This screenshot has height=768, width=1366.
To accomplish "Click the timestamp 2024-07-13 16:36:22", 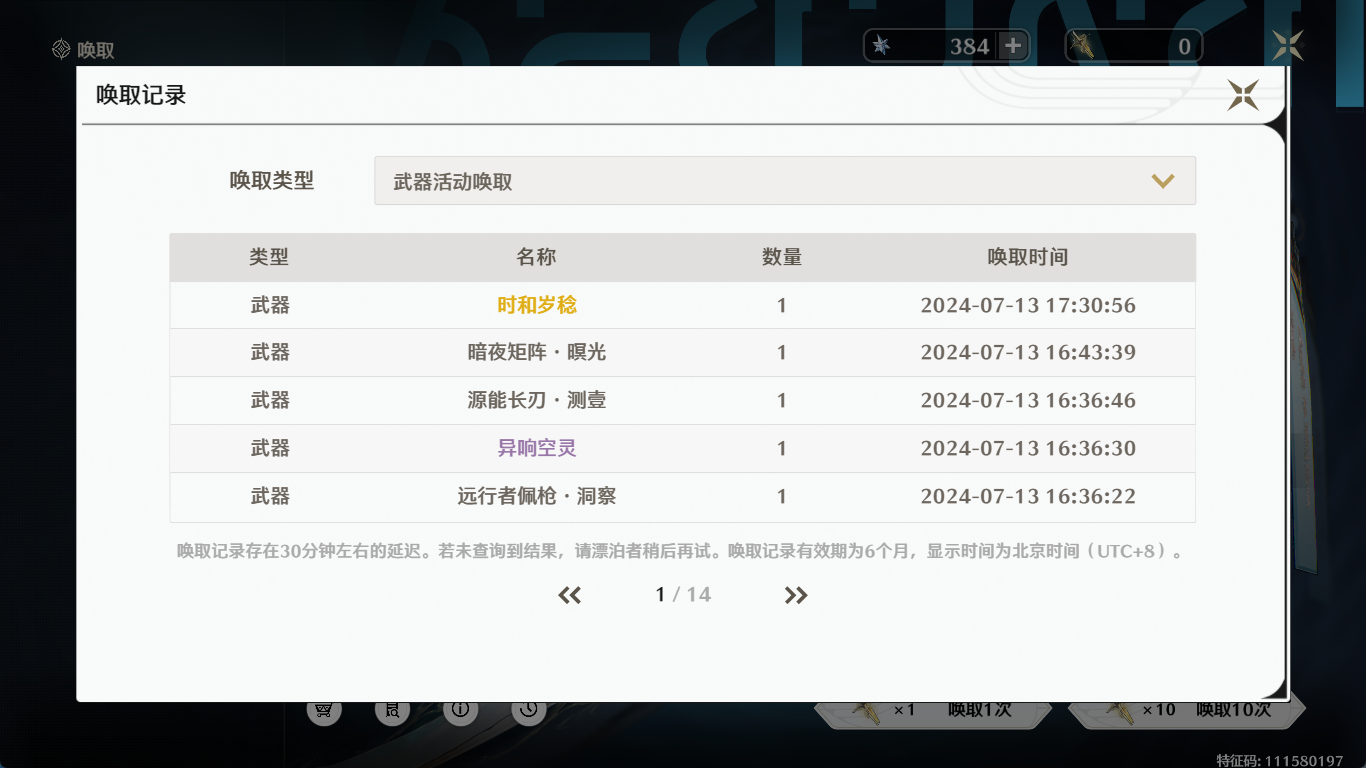I will 1028,496.
